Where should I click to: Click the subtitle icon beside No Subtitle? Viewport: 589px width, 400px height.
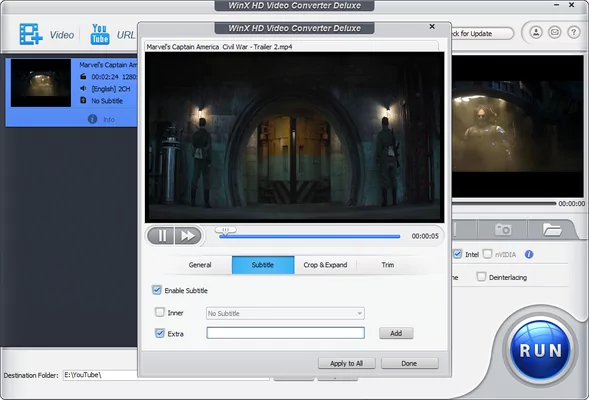[x=83, y=100]
